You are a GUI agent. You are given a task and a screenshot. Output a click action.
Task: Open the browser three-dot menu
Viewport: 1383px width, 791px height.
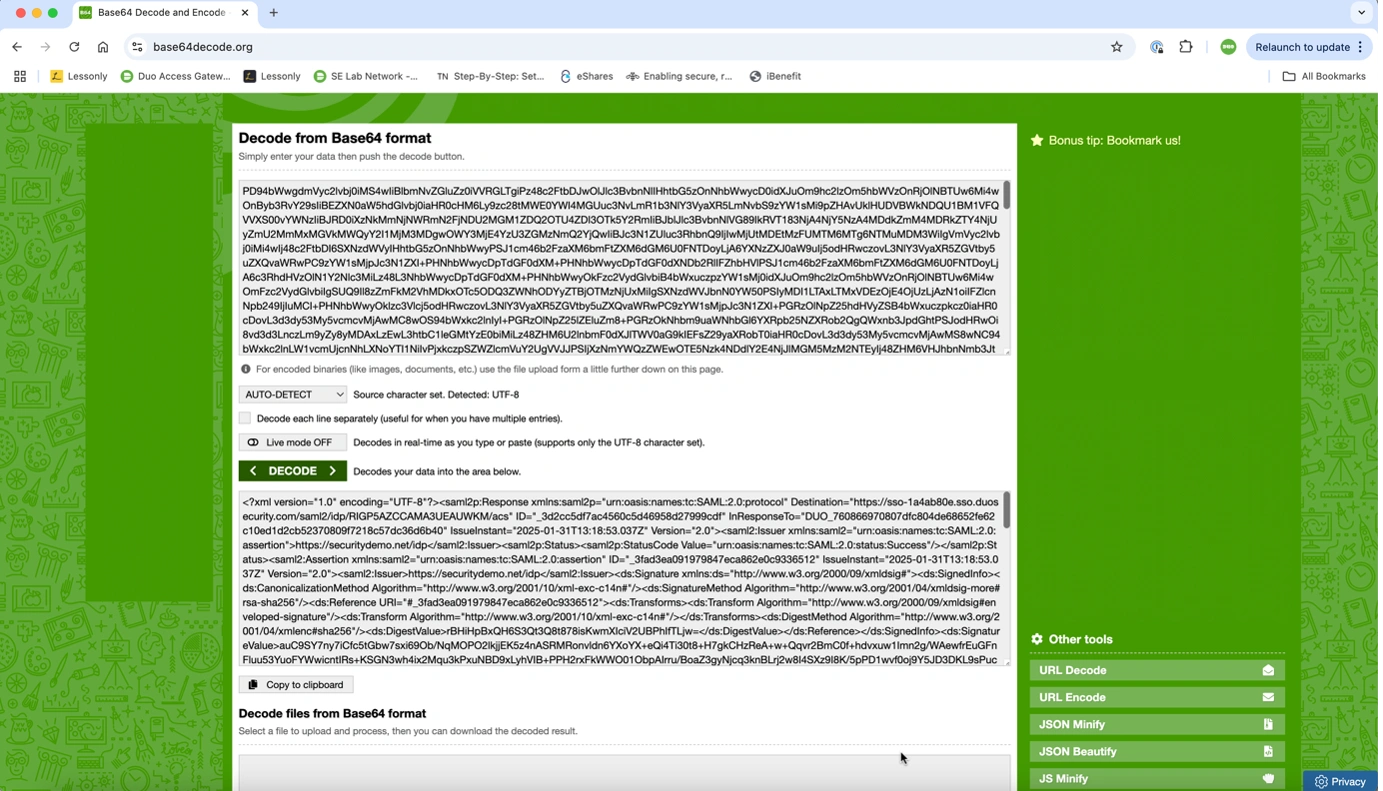pyautogui.click(x=1361, y=46)
